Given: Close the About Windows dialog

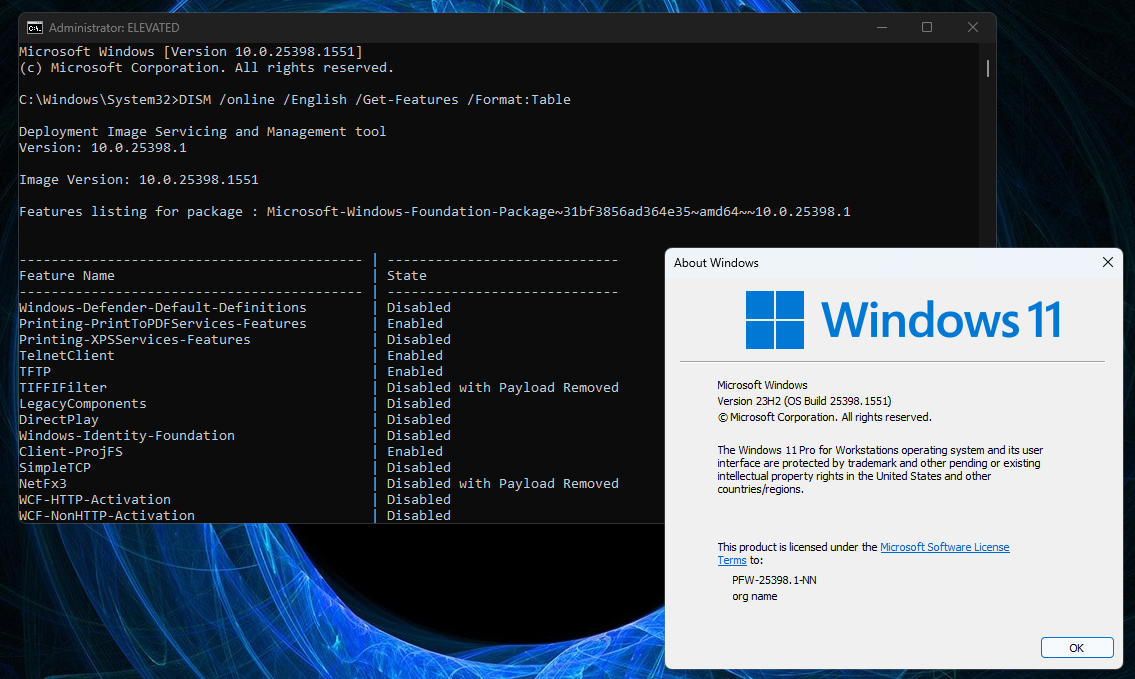Looking at the screenshot, I should [1107, 262].
